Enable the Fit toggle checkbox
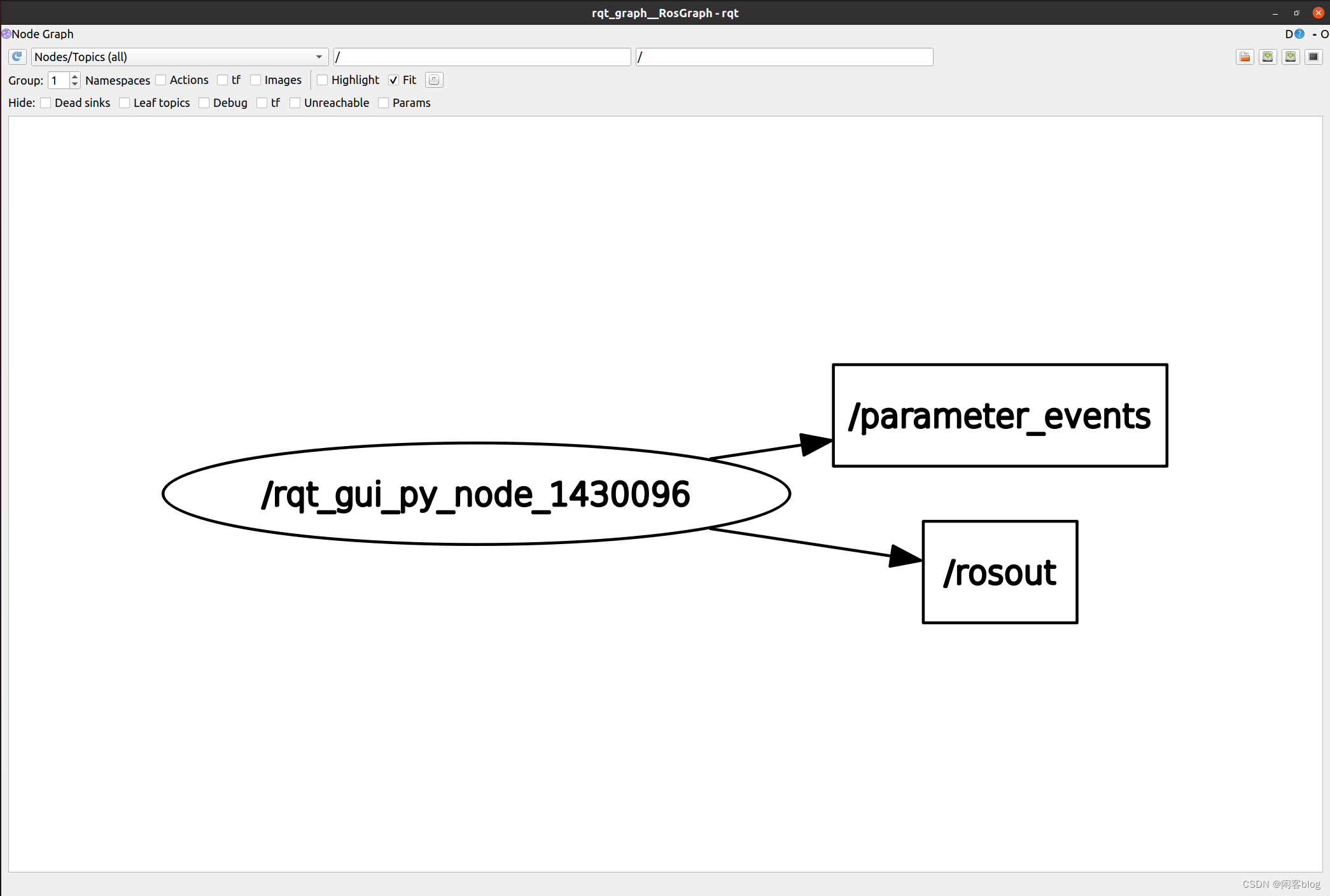The width and height of the screenshot is (1330, 896). [x=393, y=80]
